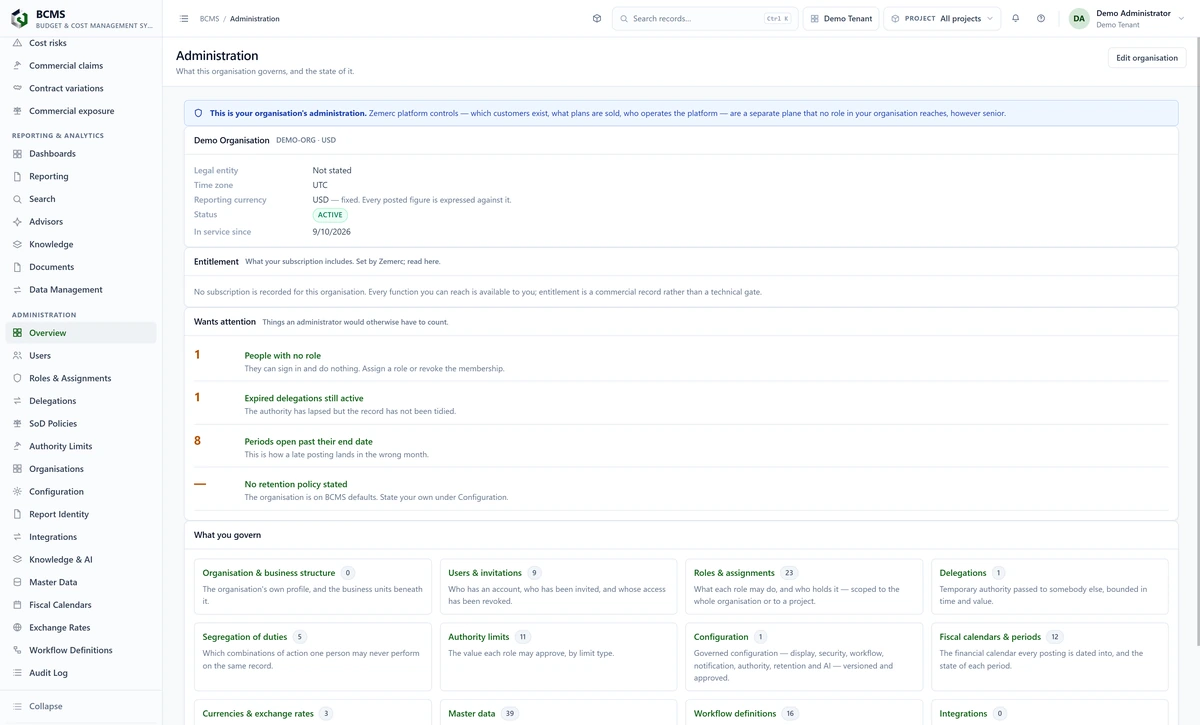Click the Advisors sparkle icon
Viewport: 1200px width, 725px height.
(x=18, y=222)
